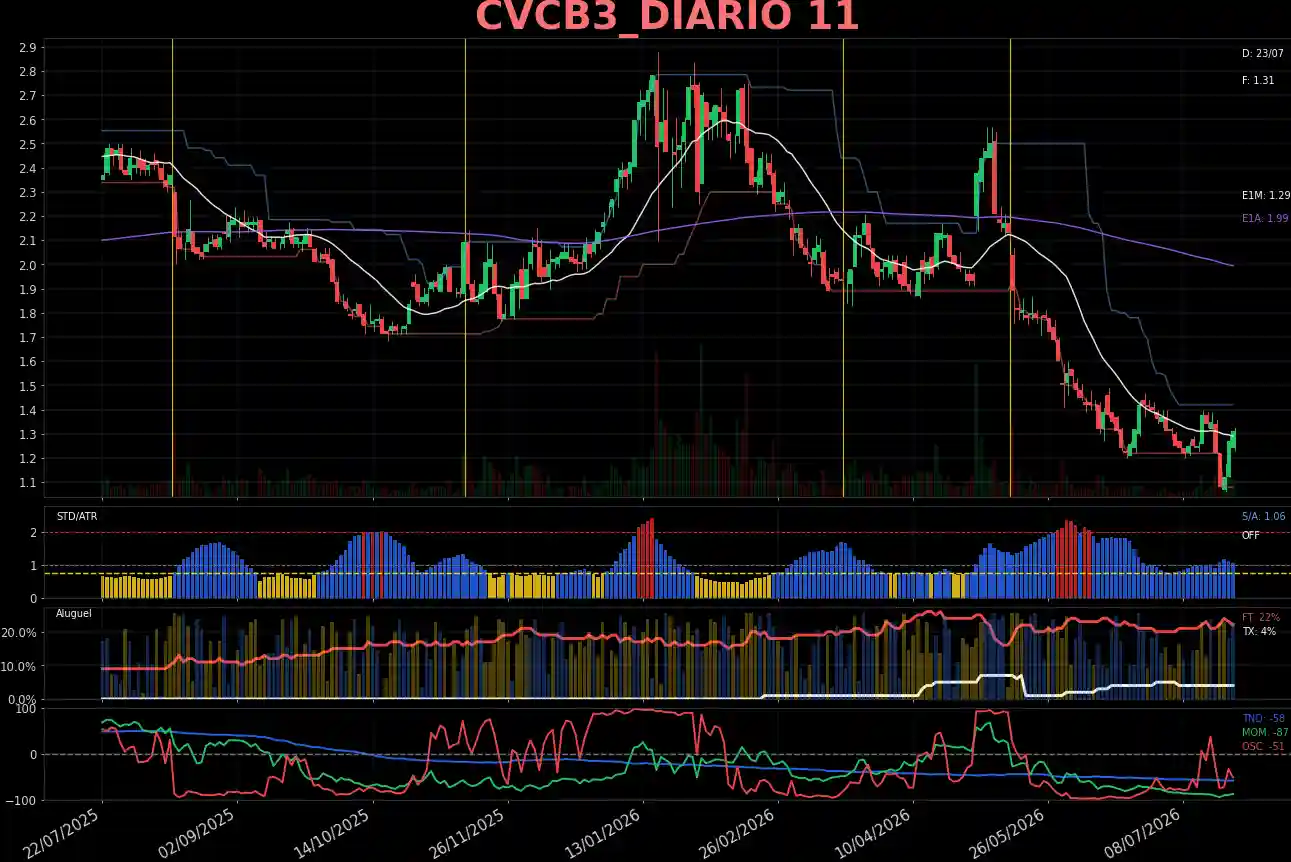Select the 2.1 price axis label
Image resolution: width=1291 pixels, height=862 pixels.
pos(28,241)
